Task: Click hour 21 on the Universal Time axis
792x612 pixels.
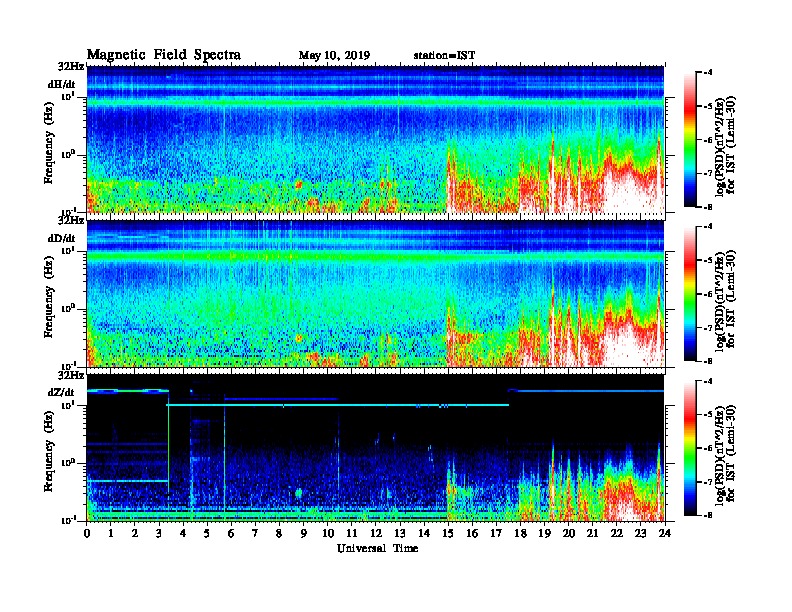Action: (592, 533)
